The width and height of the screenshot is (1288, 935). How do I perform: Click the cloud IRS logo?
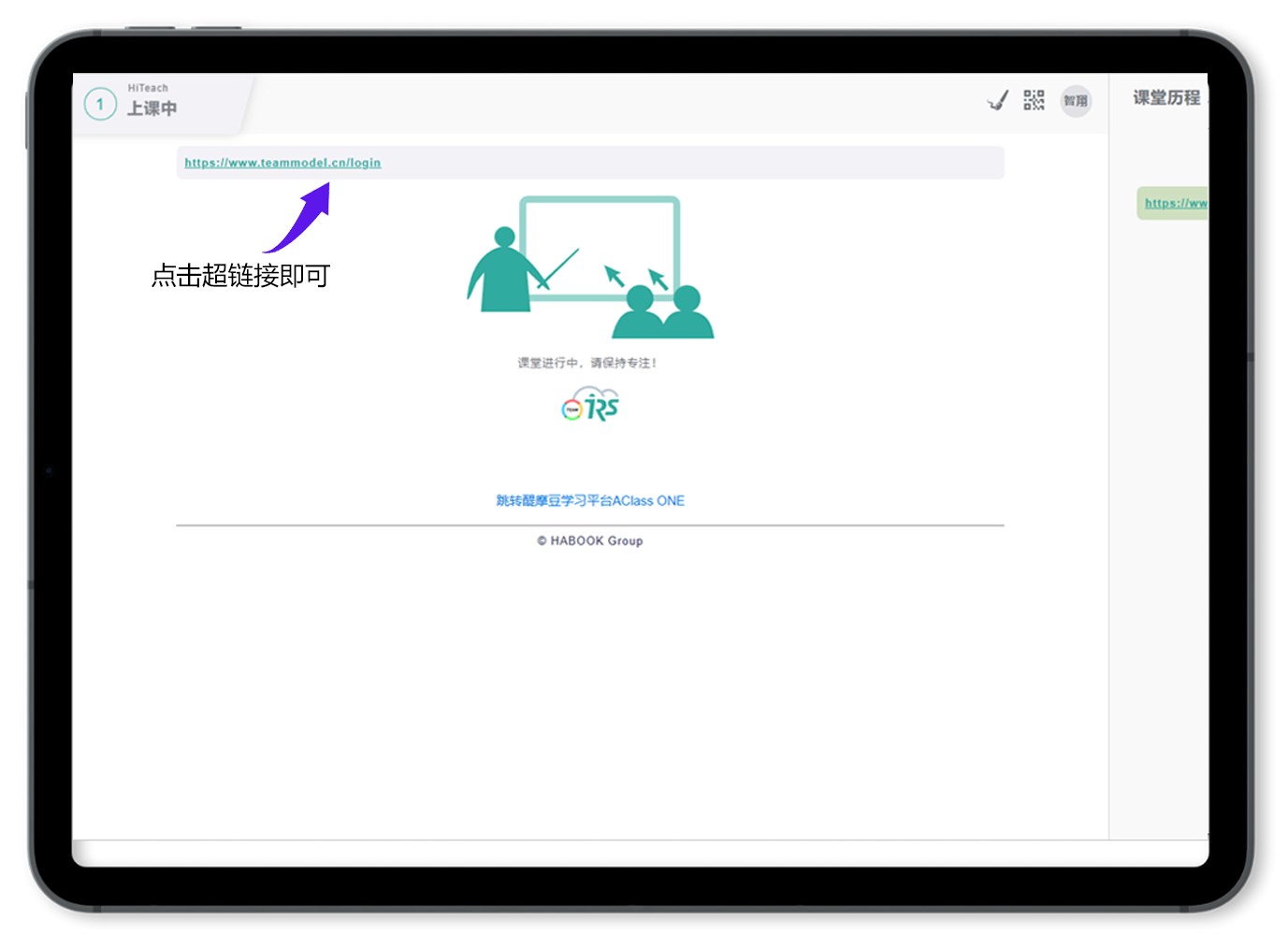pos(590,405)
